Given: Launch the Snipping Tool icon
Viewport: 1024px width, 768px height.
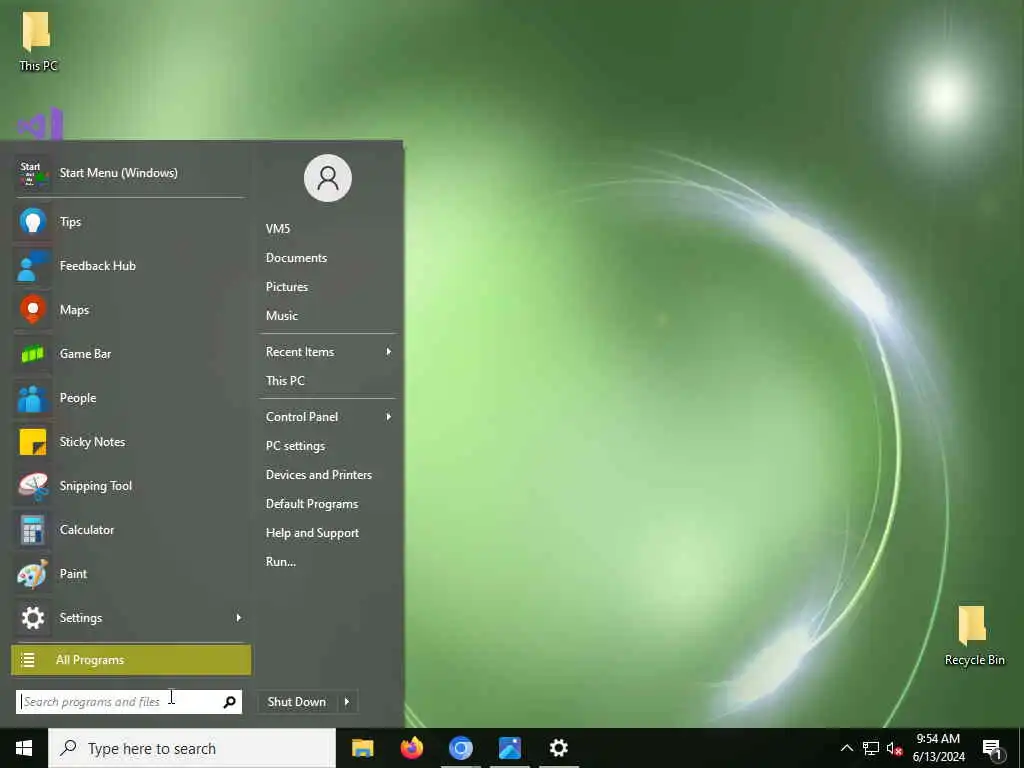Looking at the screenshot, I should [x=33, y=486].
